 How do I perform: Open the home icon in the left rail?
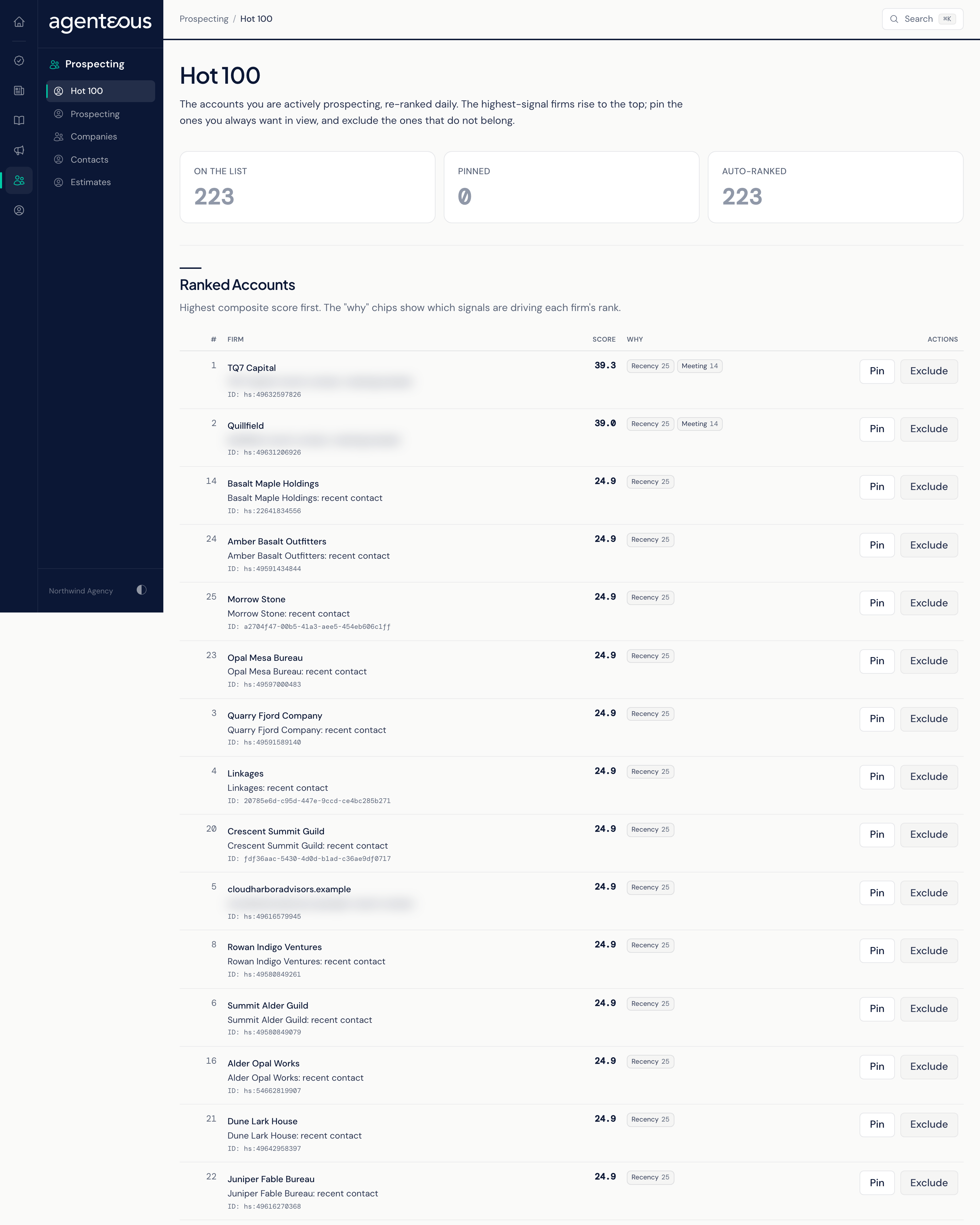point(19,21)
